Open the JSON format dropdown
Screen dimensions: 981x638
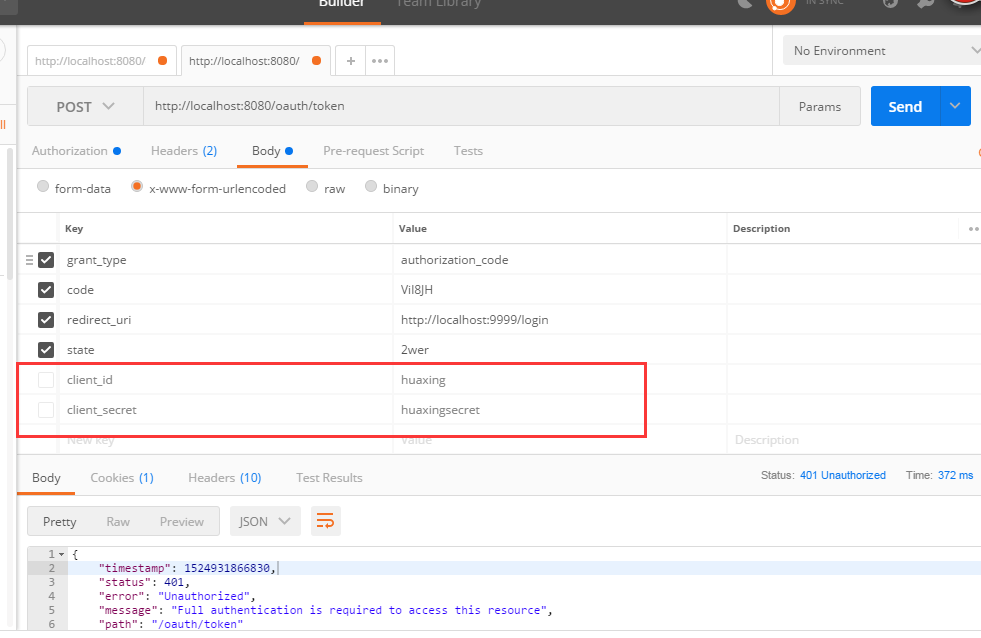(x=265, y=521)
